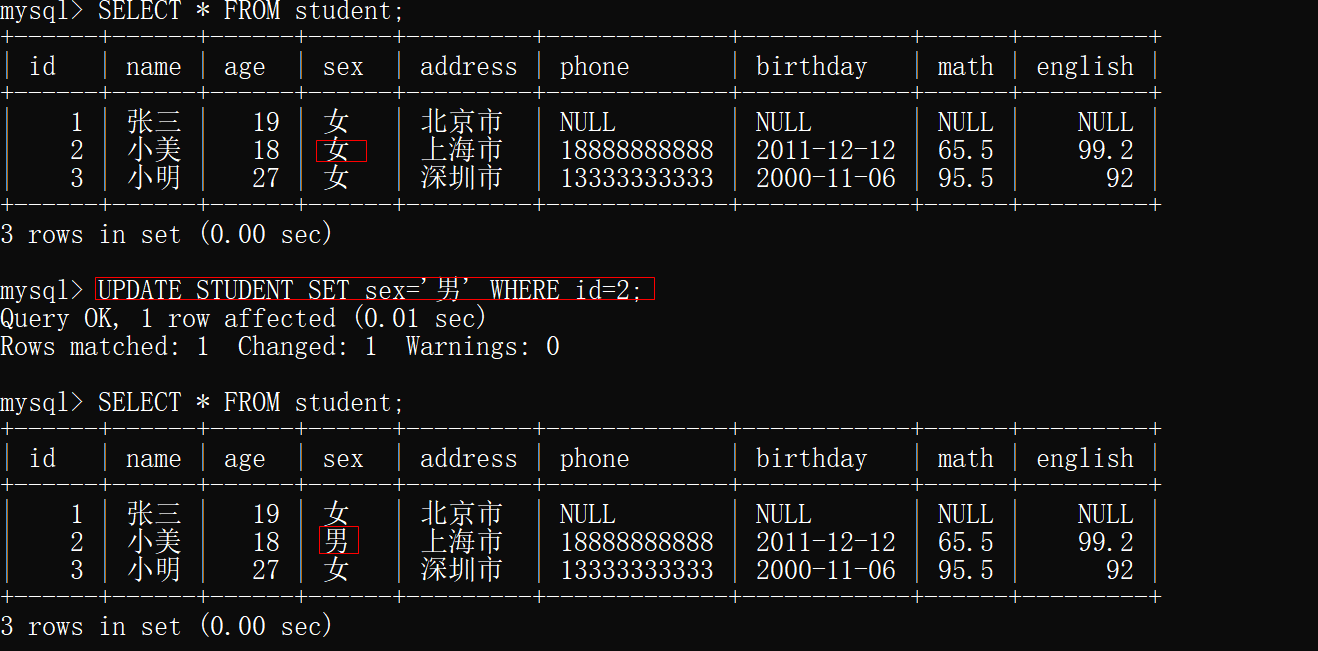This screenshot has width=1318, height=651.
Task: Click phone number 13333333333 in the bottom table
Action: (x=636, y=569)
